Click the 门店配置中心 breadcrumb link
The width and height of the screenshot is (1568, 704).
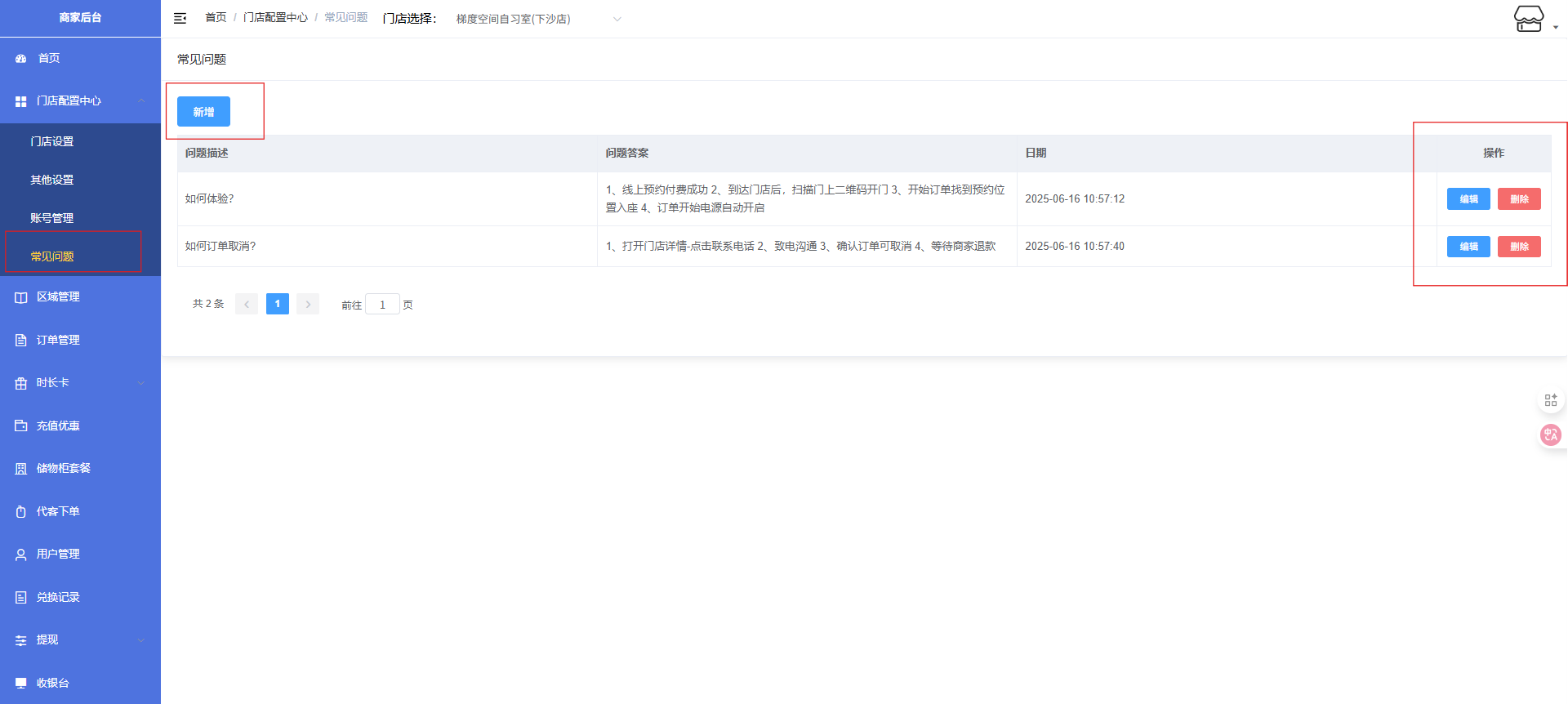click(275, 17)
